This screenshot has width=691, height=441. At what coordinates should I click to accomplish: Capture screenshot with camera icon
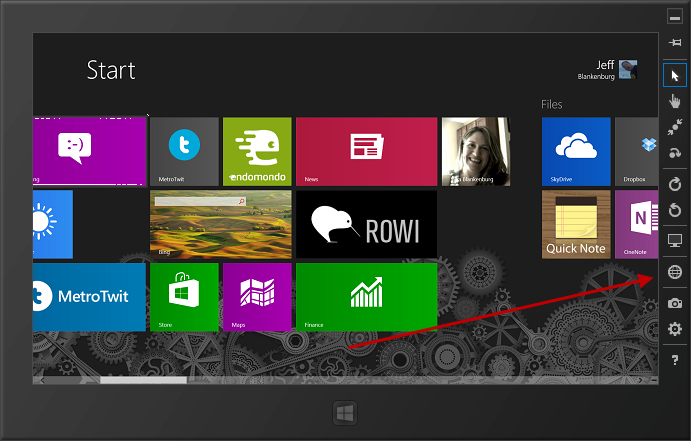tap(675, 303)
